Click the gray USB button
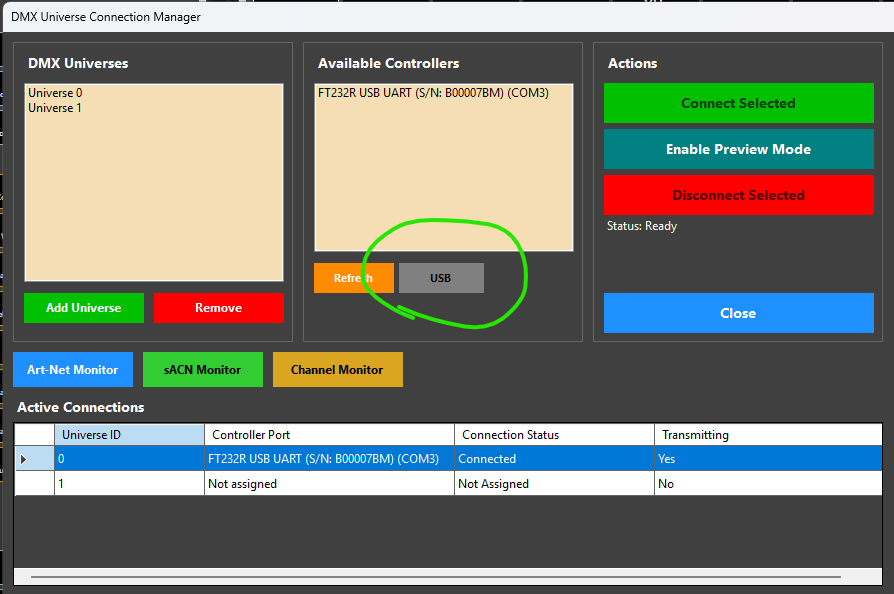 click(441, 278)
